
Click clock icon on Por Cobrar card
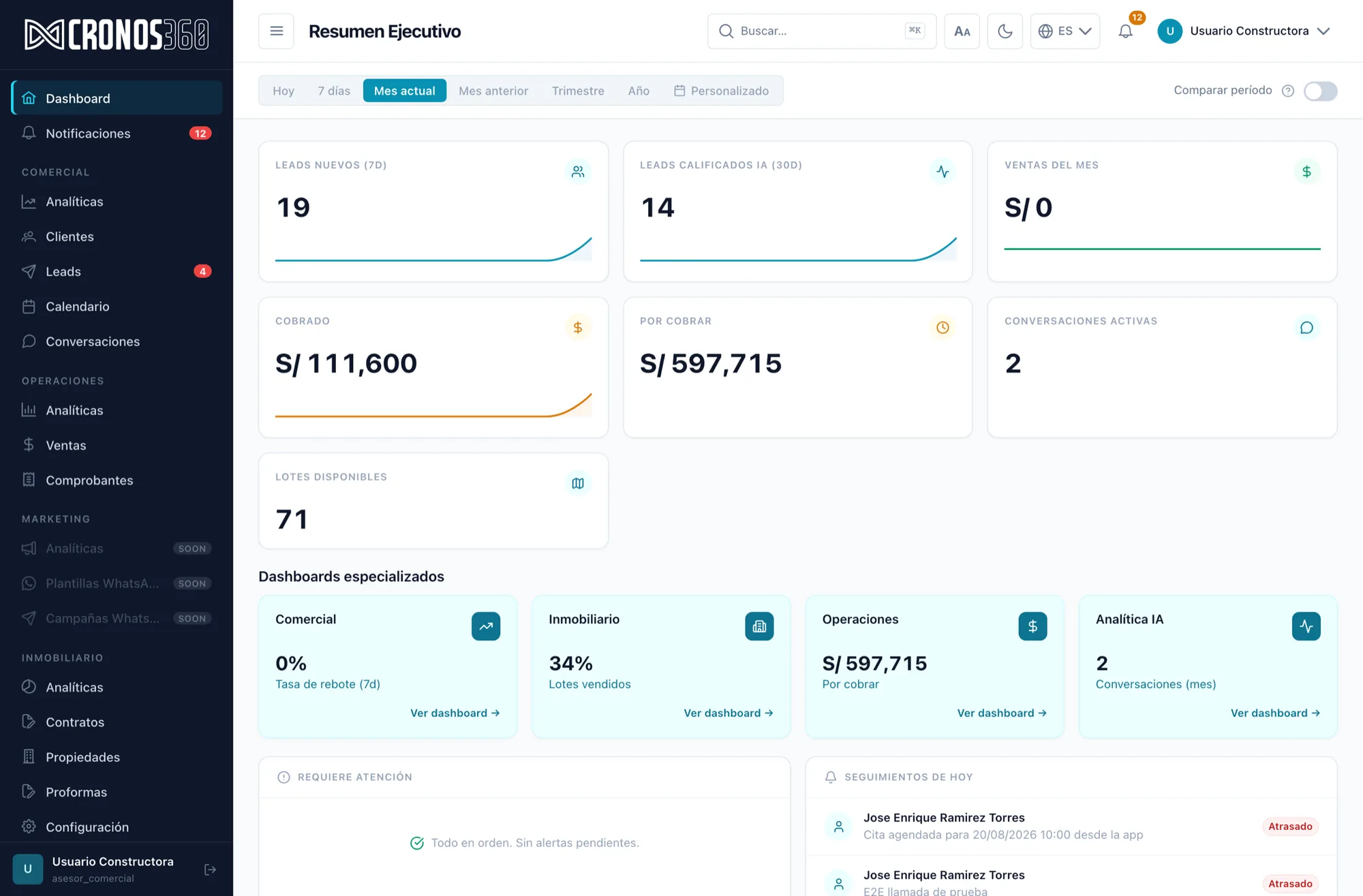[942, 328]
